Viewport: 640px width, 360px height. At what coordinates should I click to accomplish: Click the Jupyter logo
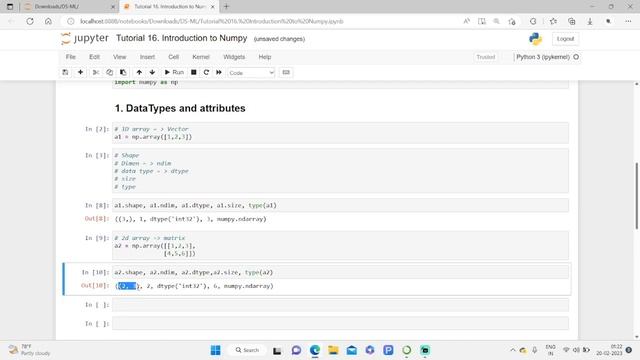coord(85,38)
